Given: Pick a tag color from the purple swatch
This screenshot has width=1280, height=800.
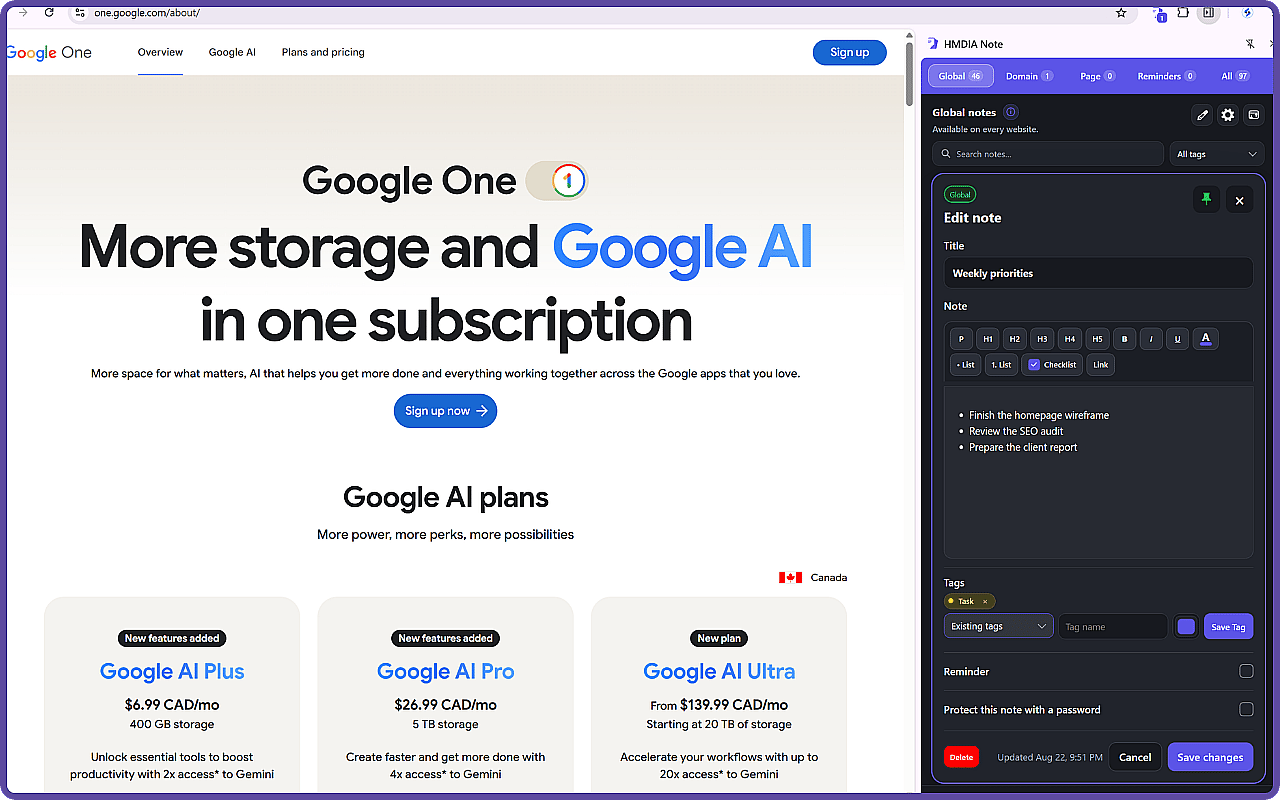Looking at the screenshot, I should [1186, 627].
